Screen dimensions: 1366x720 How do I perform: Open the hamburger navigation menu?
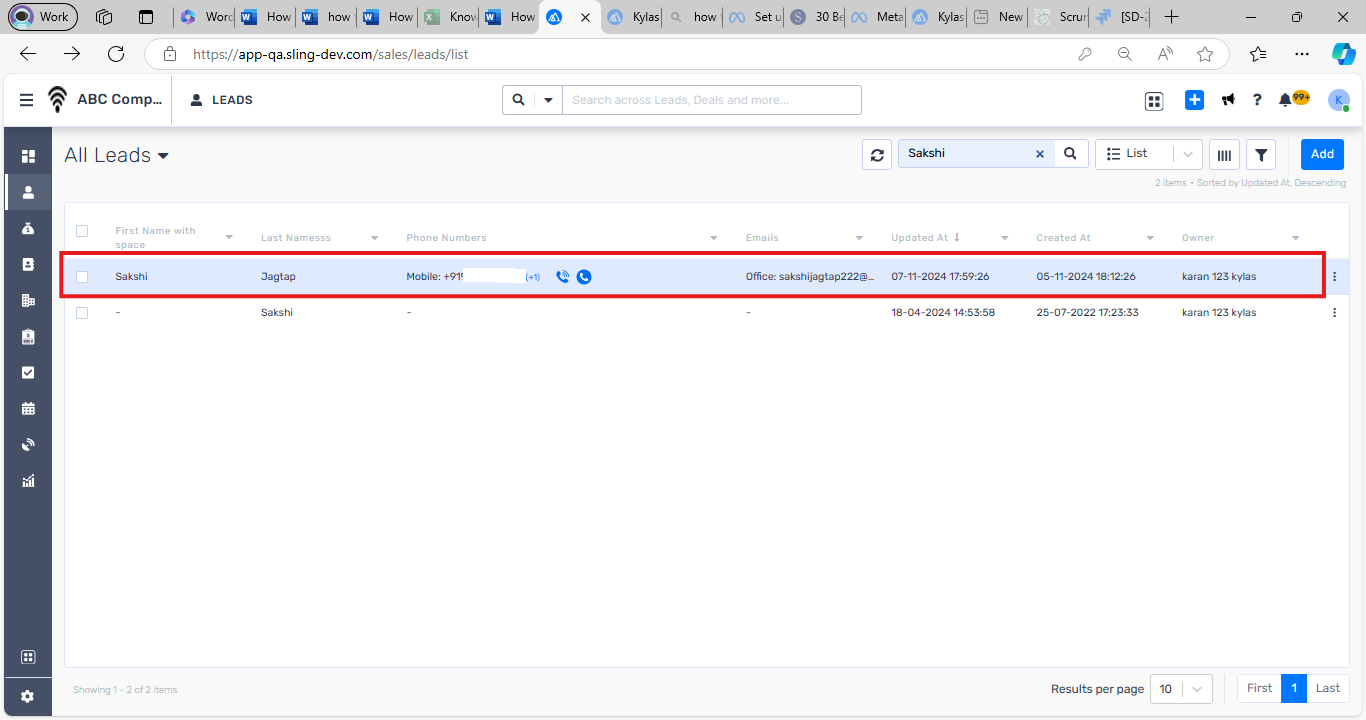point(26,100)
